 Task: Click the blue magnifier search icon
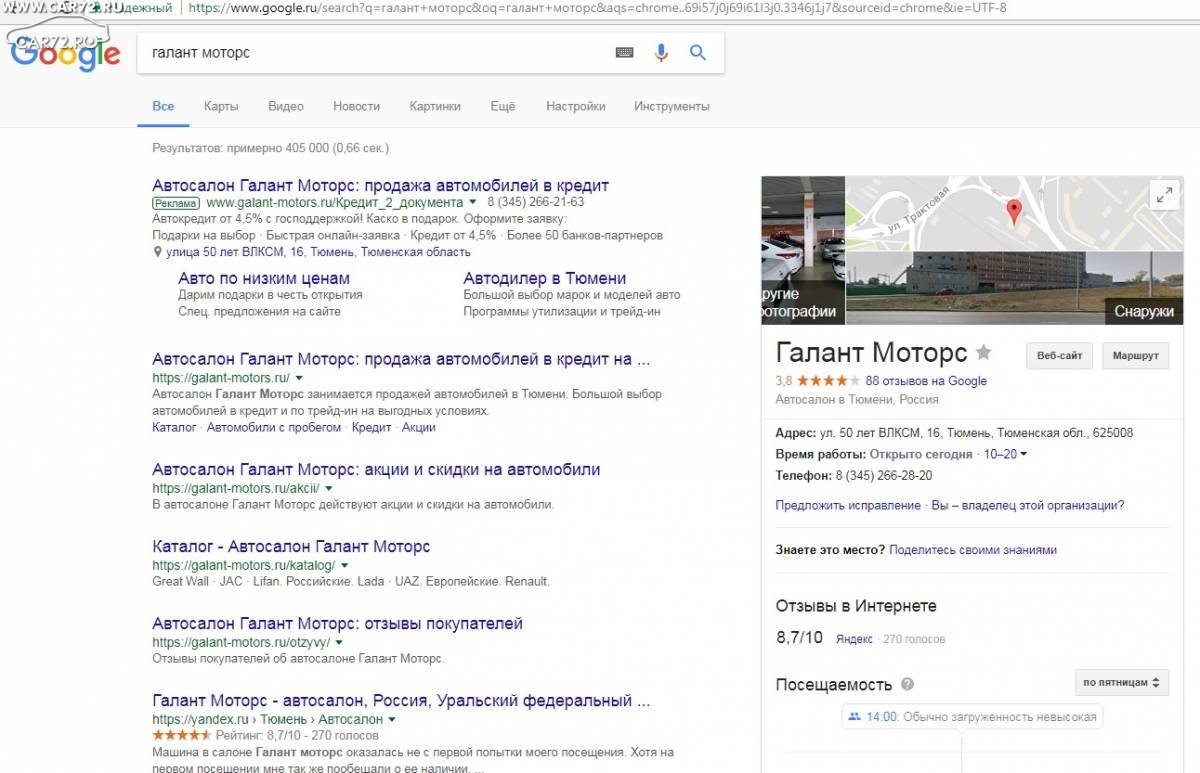(x=698, y=53)
